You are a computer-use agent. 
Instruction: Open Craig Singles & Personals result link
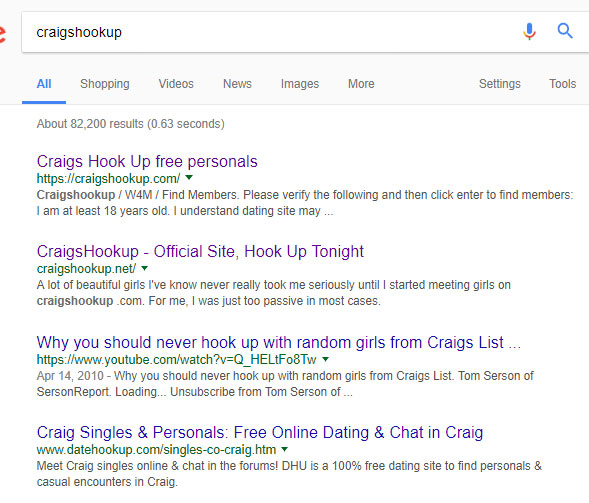[x=260, y=432]
